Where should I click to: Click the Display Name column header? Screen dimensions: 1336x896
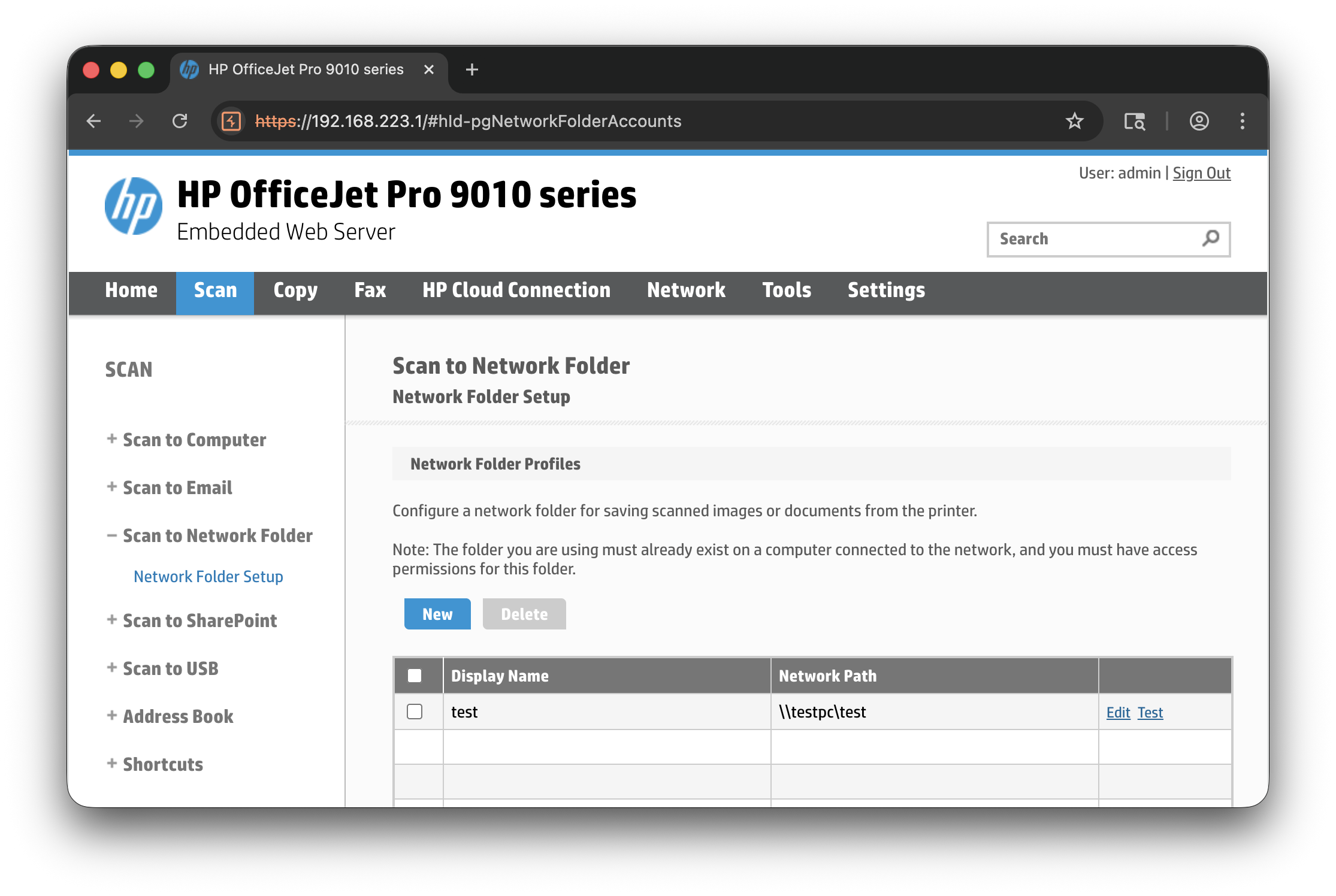(607, 676)
